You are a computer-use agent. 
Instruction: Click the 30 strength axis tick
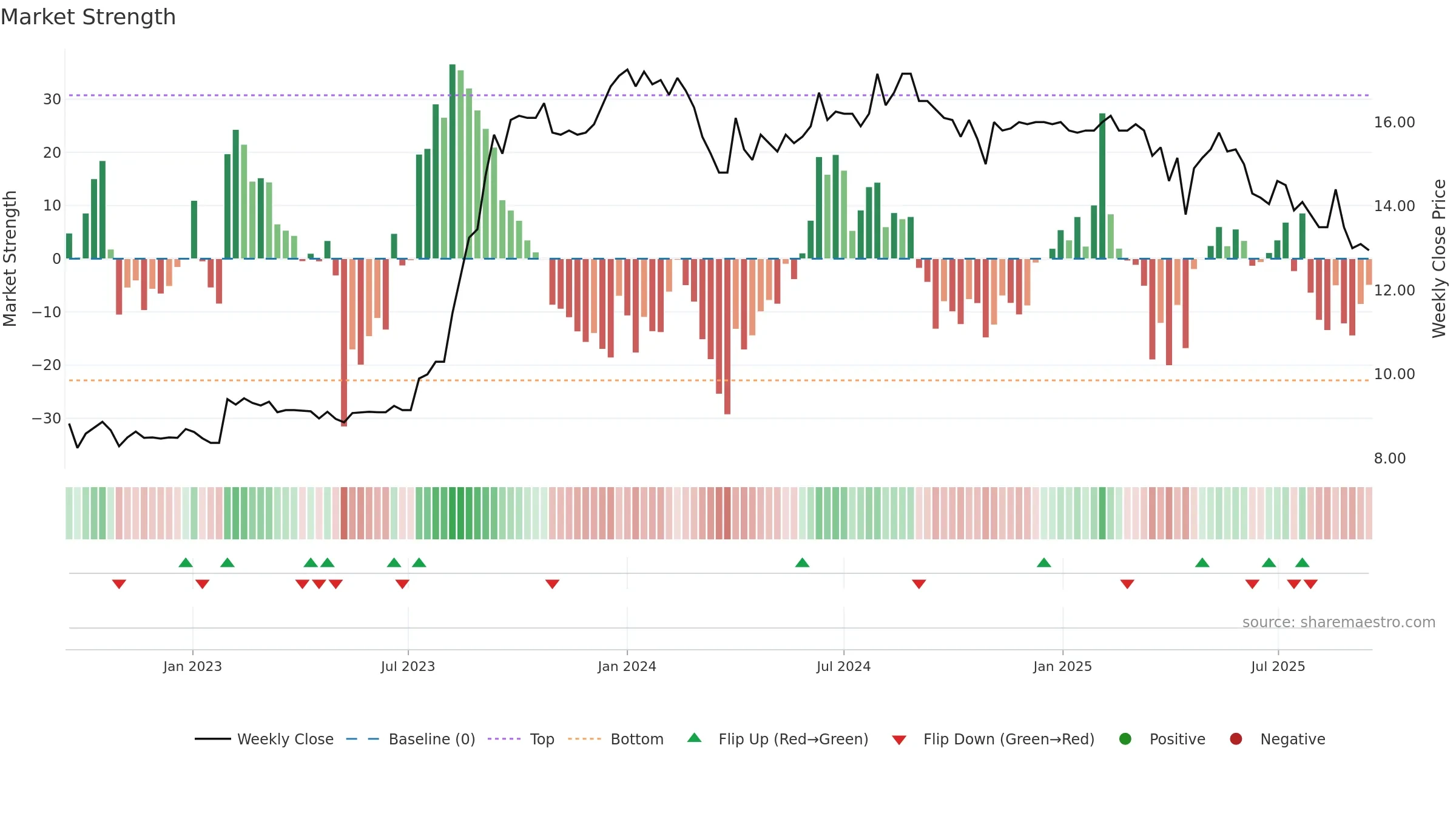click(x=52, y=99)
